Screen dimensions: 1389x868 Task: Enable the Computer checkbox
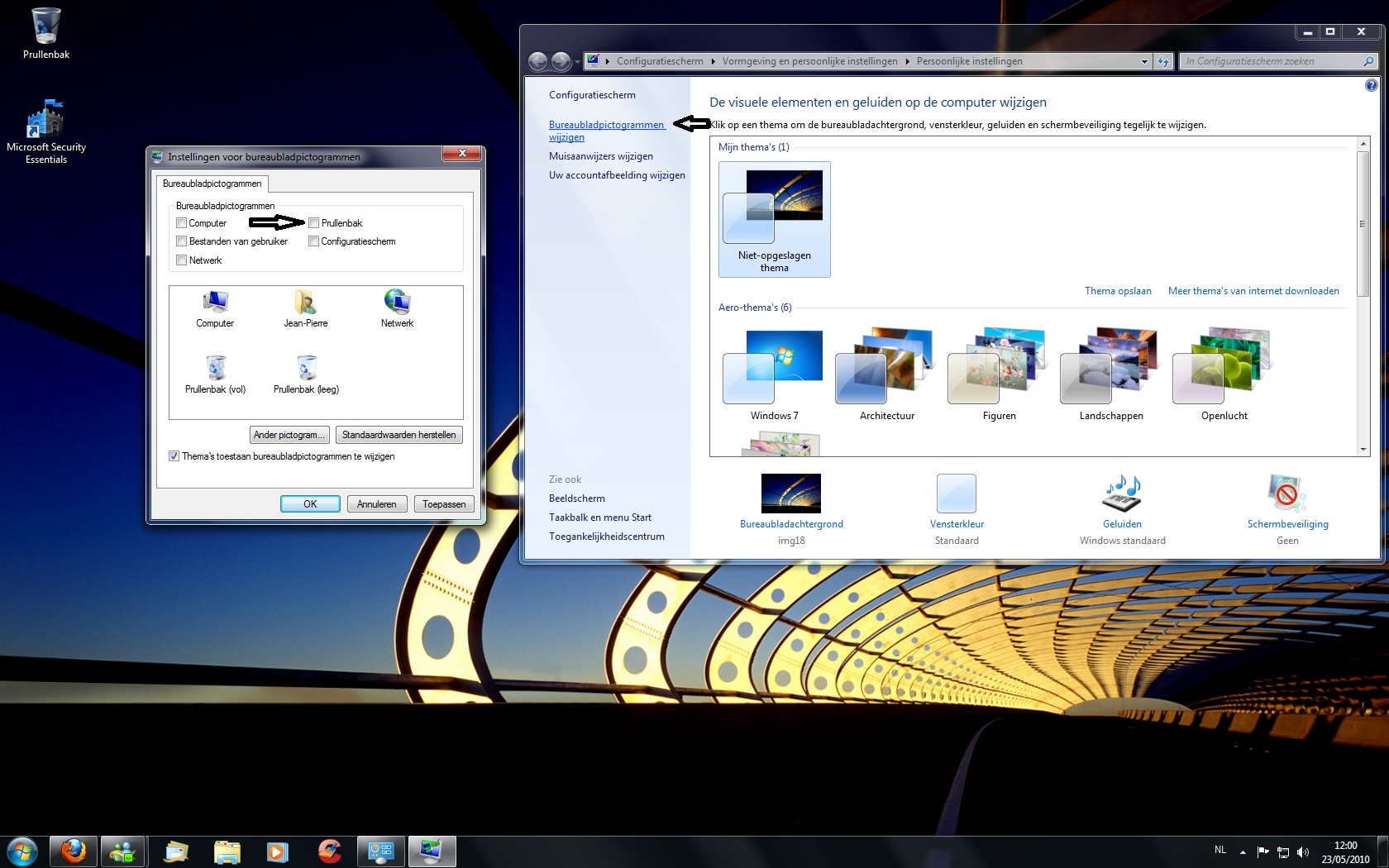[181, 223]
